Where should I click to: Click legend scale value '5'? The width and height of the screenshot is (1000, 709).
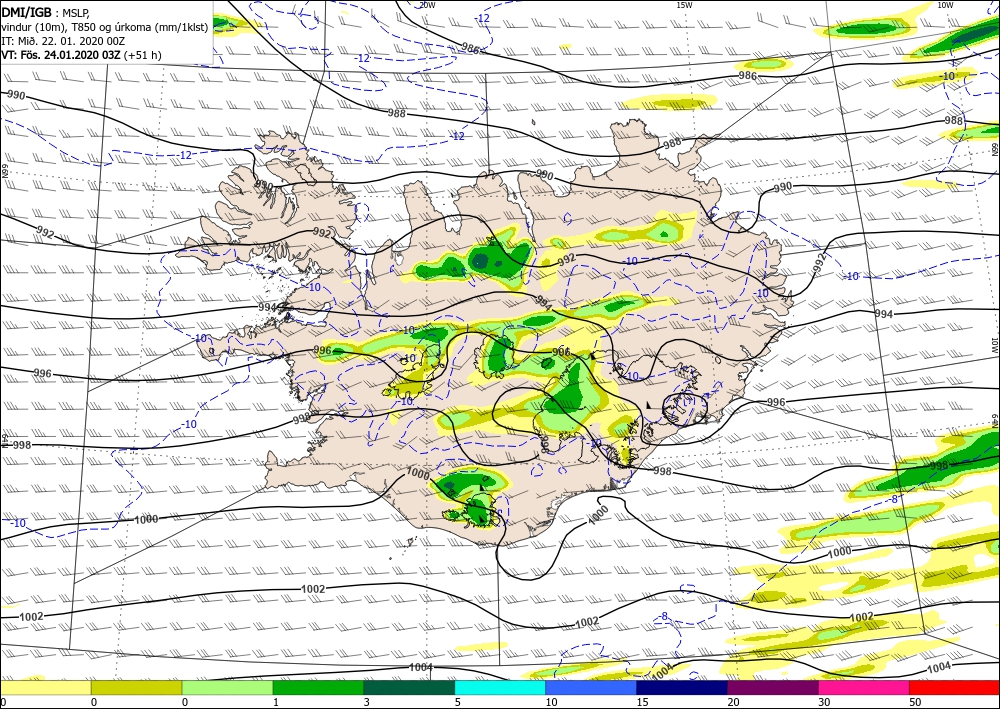[x=458, y=702]
